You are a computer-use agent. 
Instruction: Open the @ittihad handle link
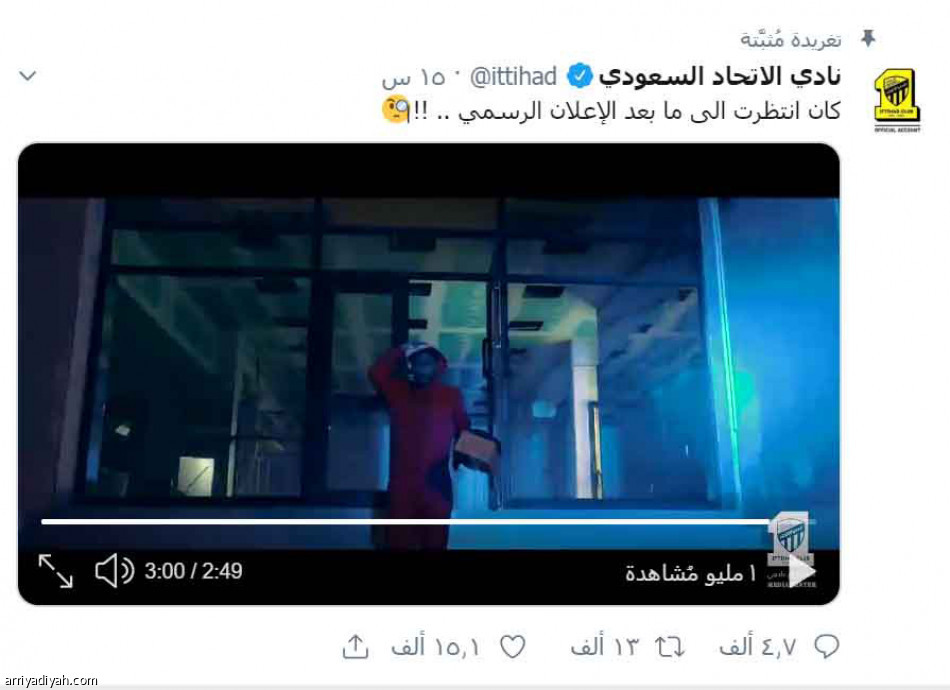point(513,77)
